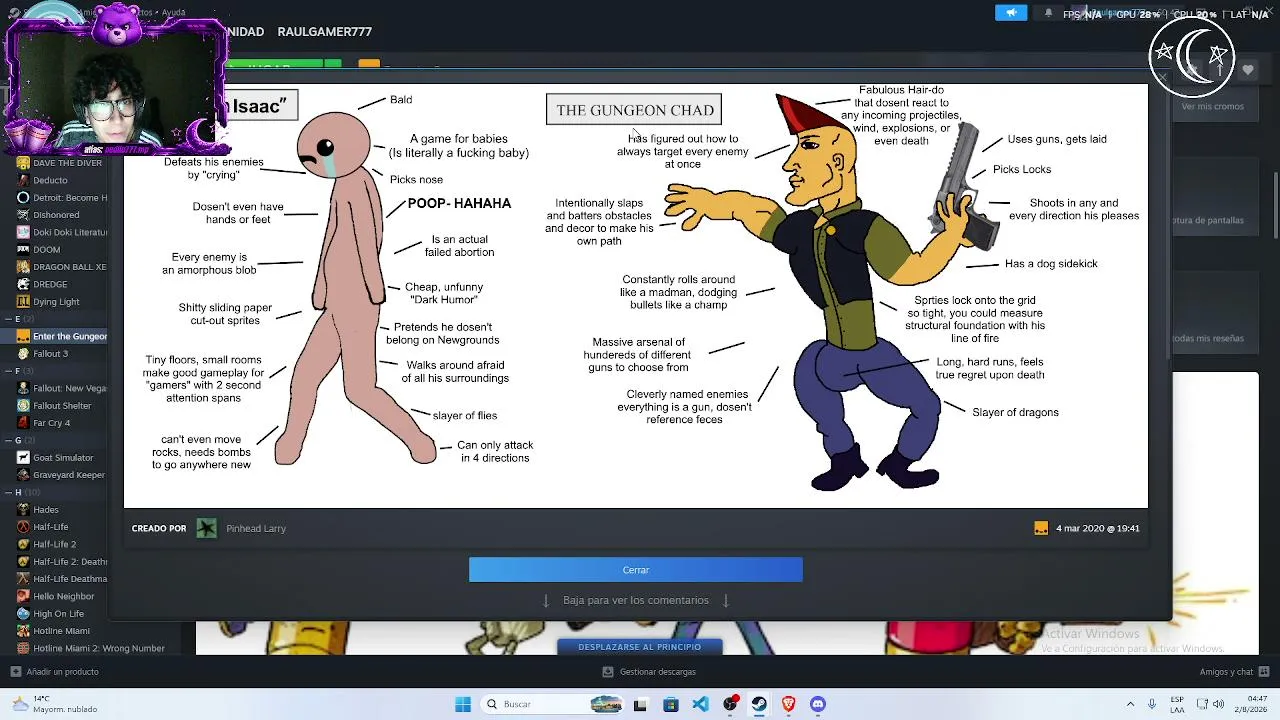Open the weather widget on the taskbar

55,704
